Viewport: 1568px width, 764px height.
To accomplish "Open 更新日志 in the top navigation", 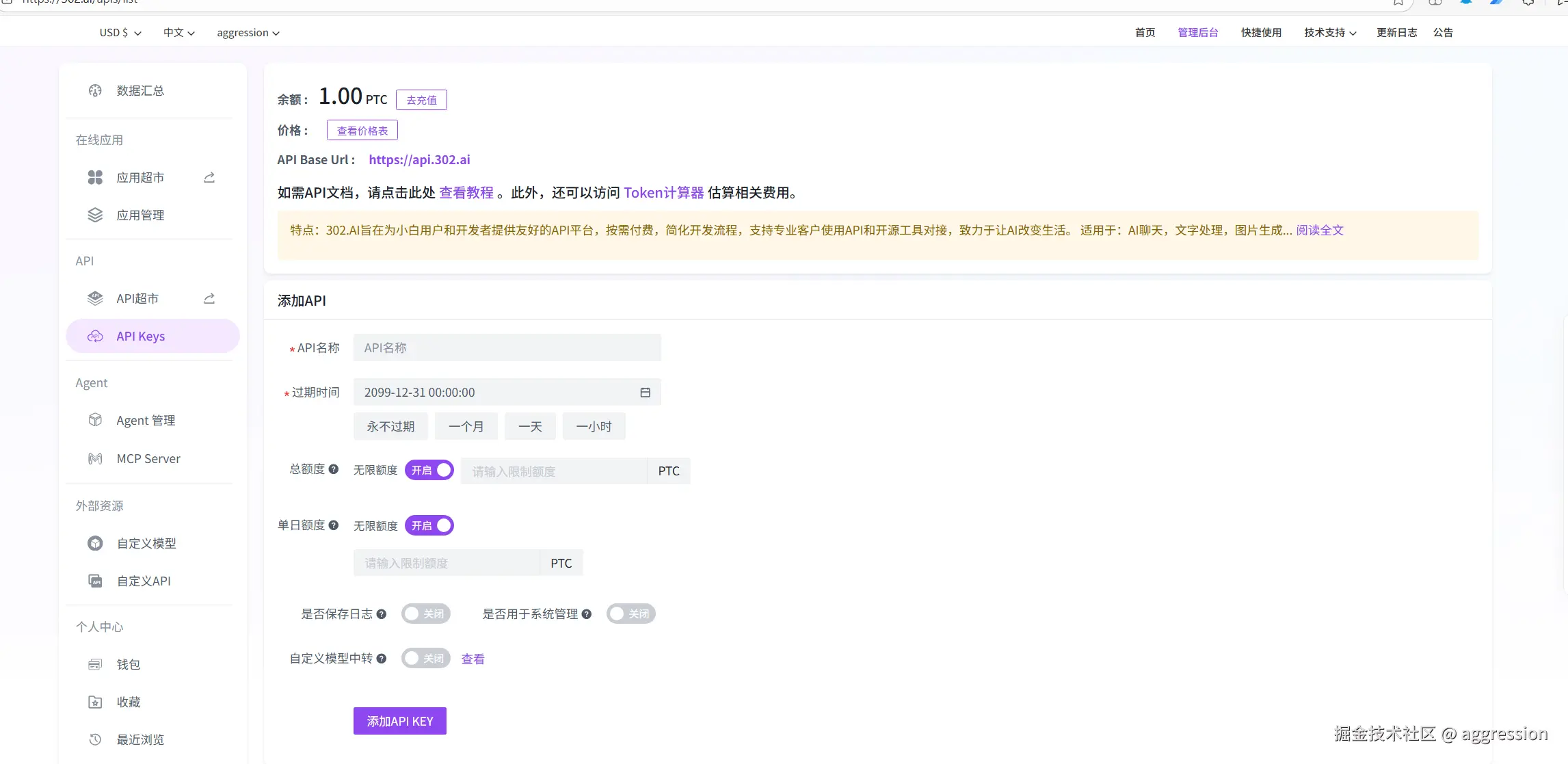I will (1396, 32).
